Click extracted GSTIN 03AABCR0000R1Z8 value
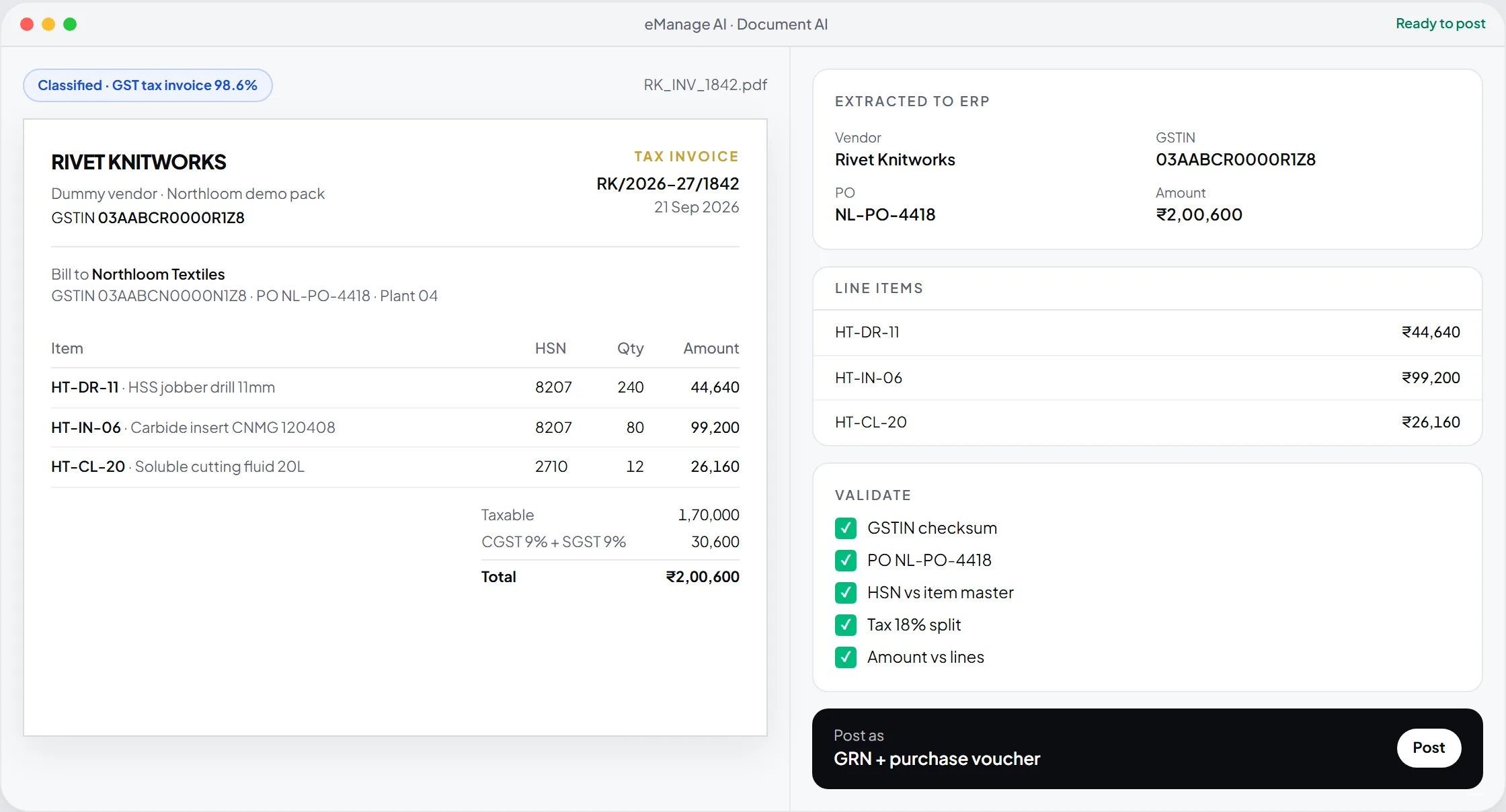Image resolution: width=1506 pixels, height=812 pixels. tap(1236, 160)
